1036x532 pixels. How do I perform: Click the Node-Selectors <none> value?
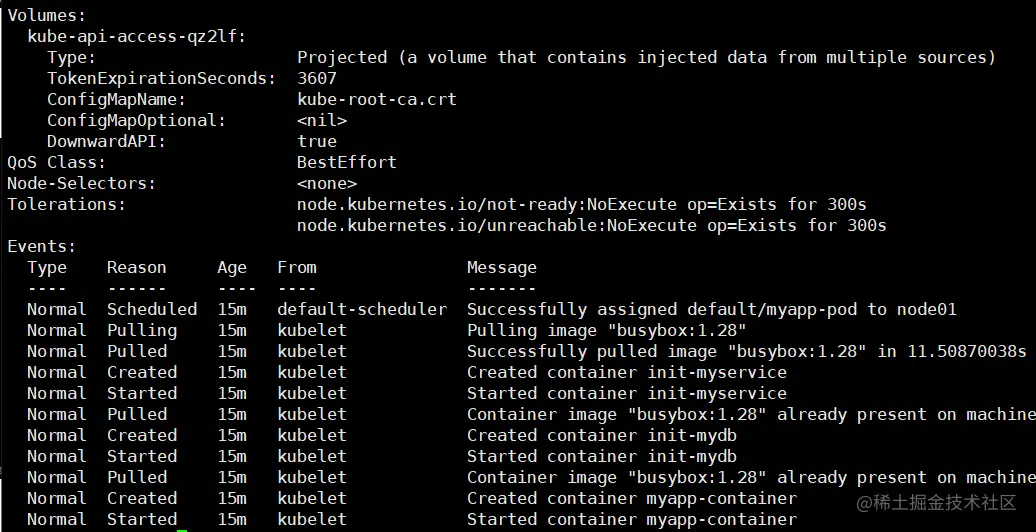coord(326,183)
